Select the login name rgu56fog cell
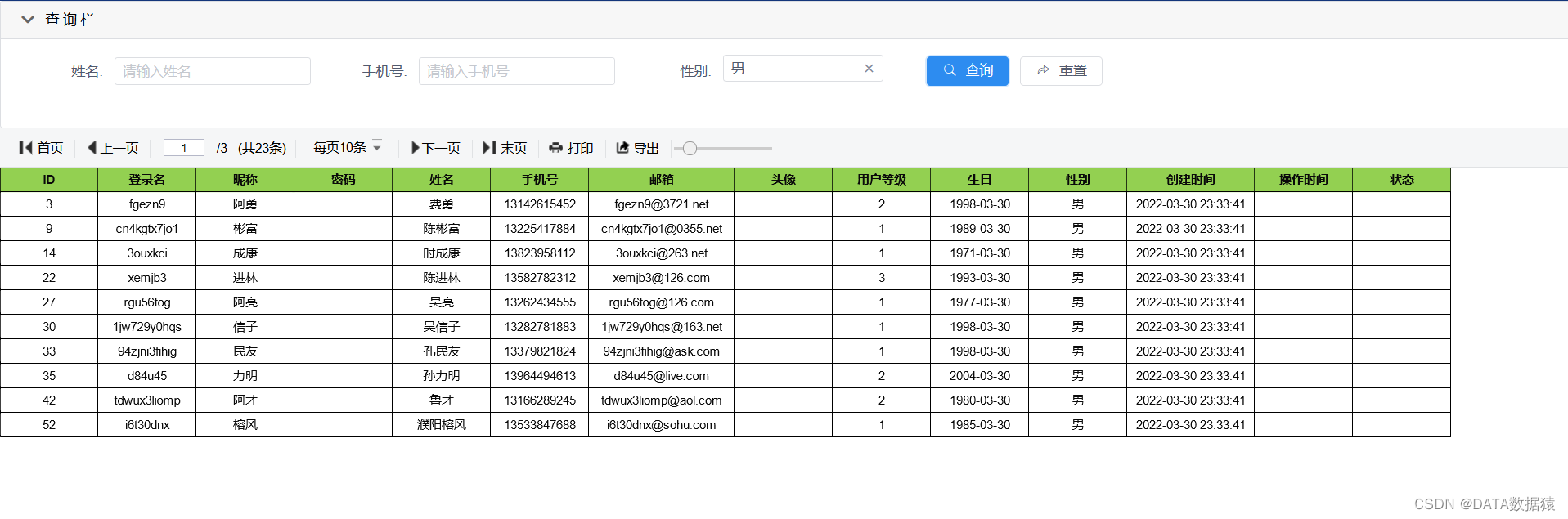Viewport: 1568px width, 519px height. coord(147,302)
